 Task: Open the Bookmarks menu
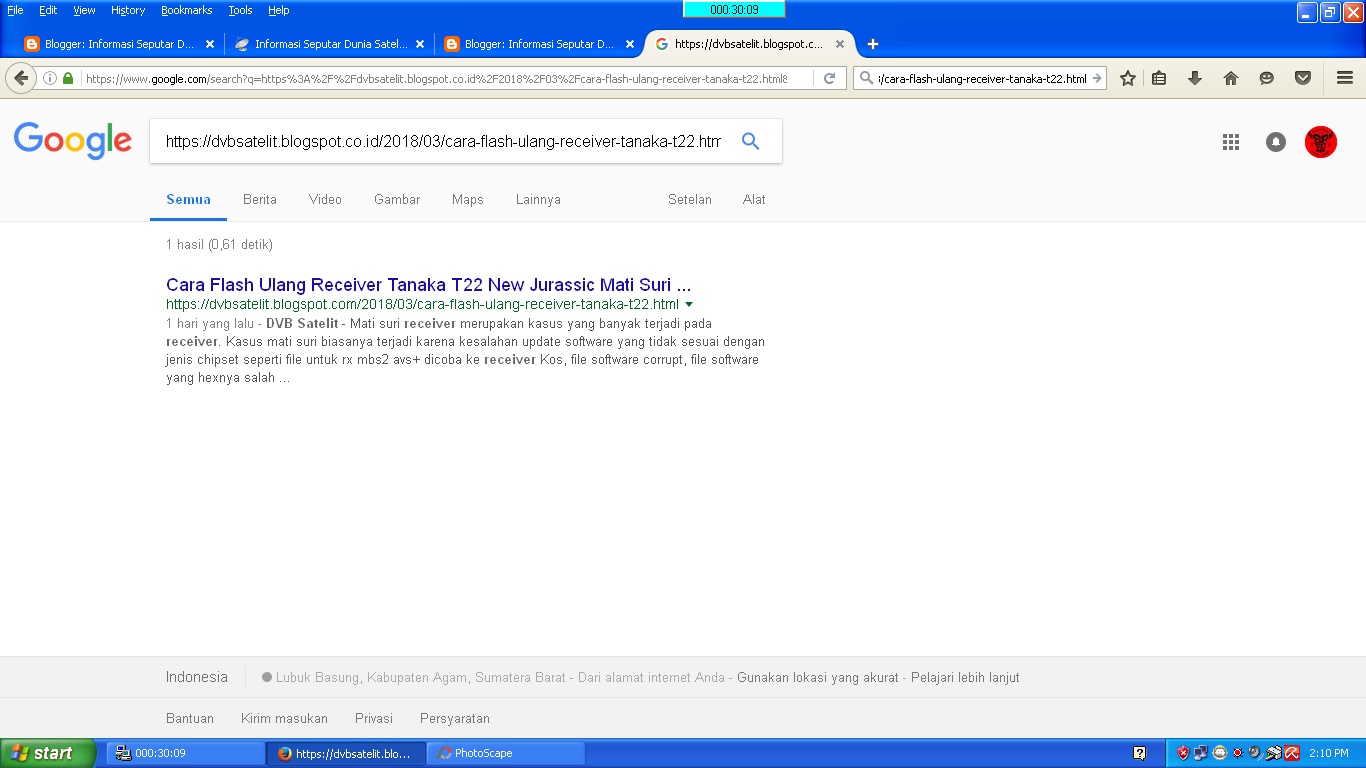click(x=187, y=10)
